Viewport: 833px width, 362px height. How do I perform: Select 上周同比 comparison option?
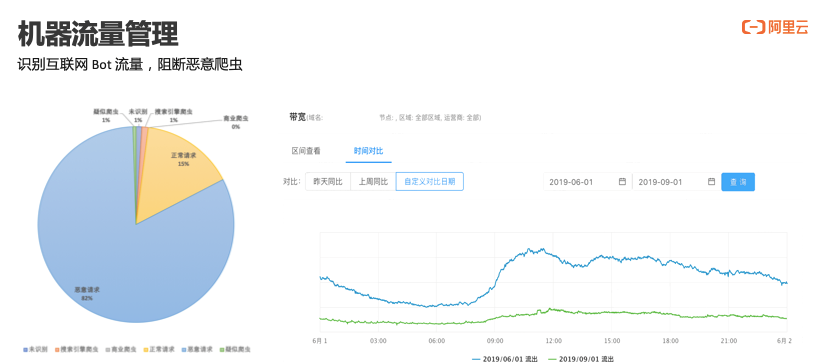coord(373,181)
